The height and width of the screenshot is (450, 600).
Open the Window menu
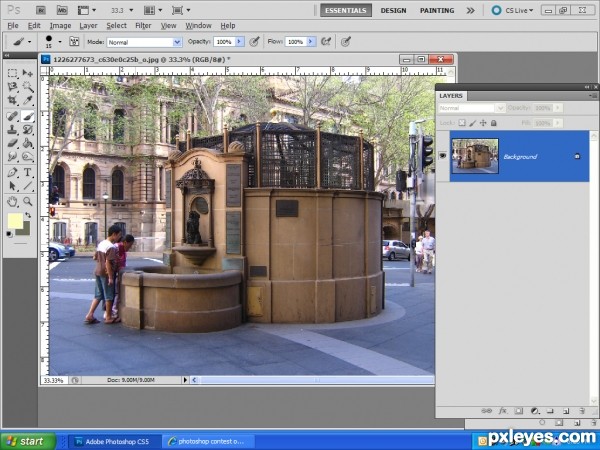(x=198, y=26)
